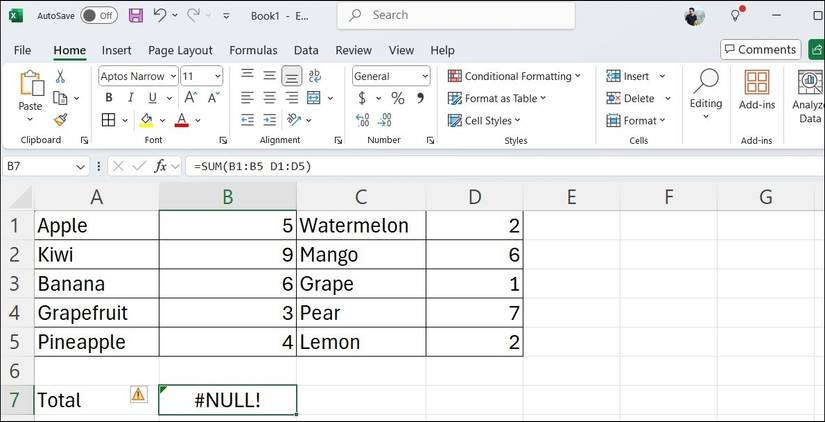The height and width of the screenshot is (422, 825).
Task: Click inside the formula bar
Action: 500,166
